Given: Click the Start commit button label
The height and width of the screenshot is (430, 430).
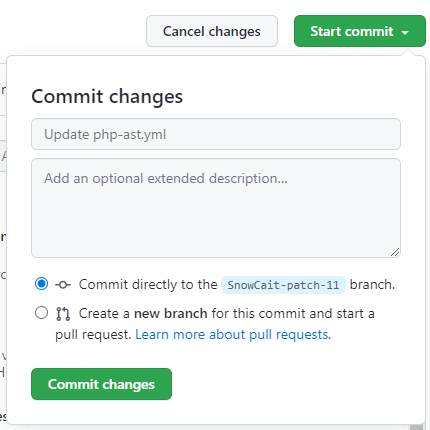Looking at the screenshot, I should click(x=352, y=31).
